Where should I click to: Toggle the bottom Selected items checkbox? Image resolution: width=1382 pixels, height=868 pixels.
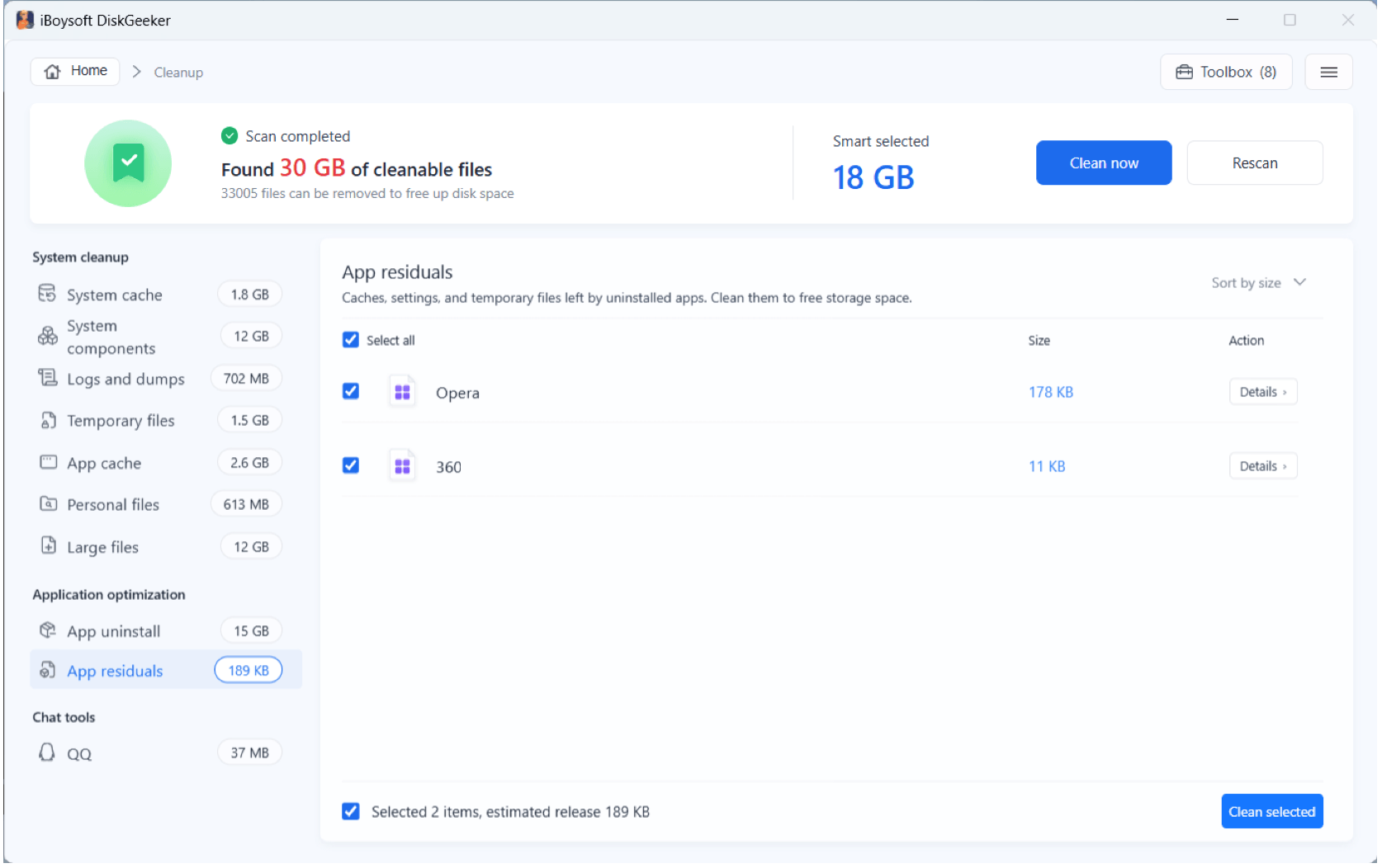(x=351, y=812)
